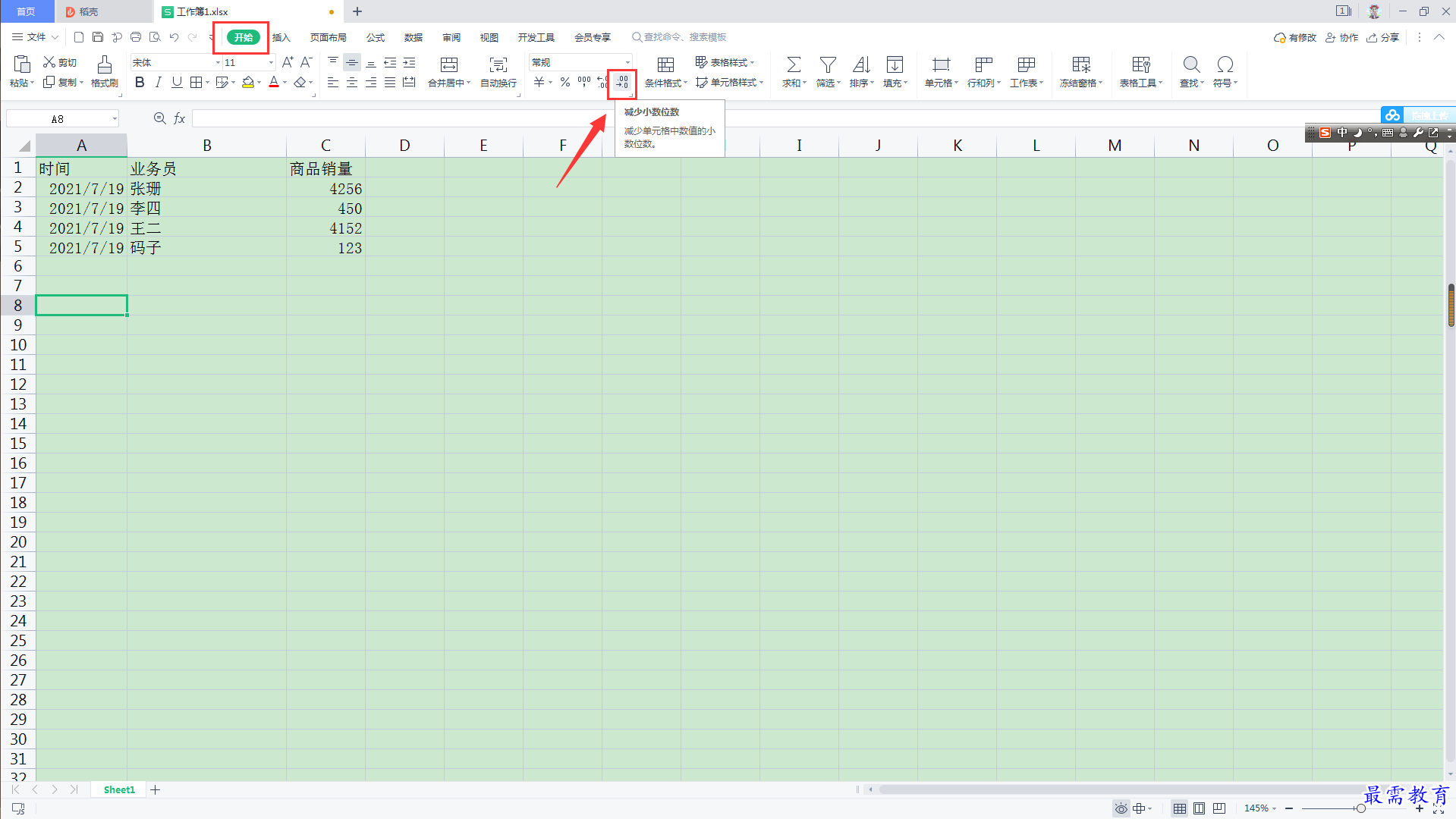Open the 插入 ribbon tab
Viewport: 1456px width, 819px height.
pos(281,37)
